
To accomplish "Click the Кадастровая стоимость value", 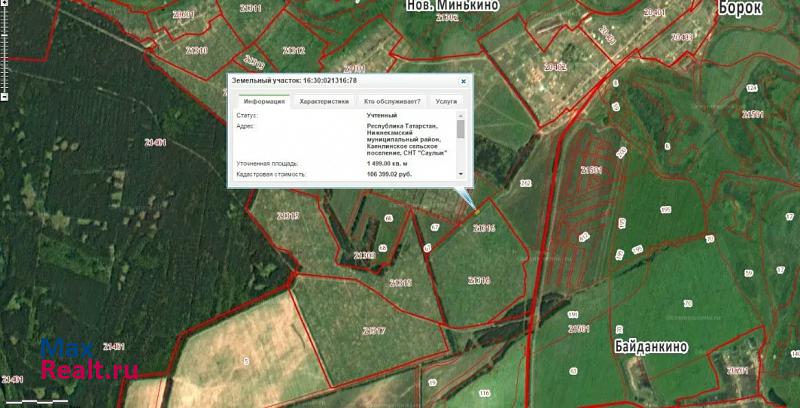I will (390, 173).
